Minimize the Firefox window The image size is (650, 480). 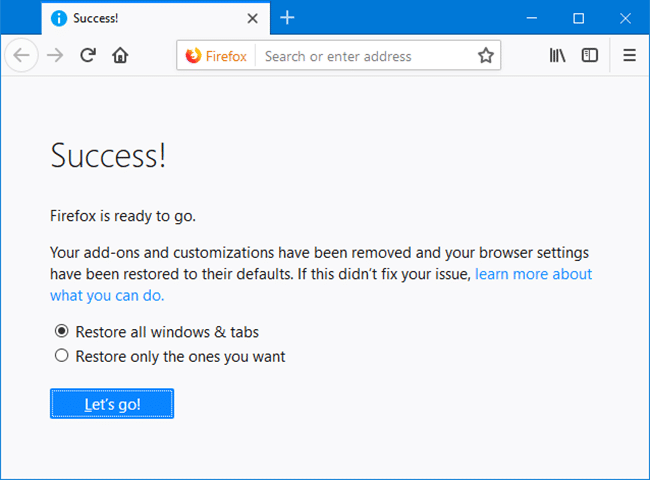tap(531, 18)
